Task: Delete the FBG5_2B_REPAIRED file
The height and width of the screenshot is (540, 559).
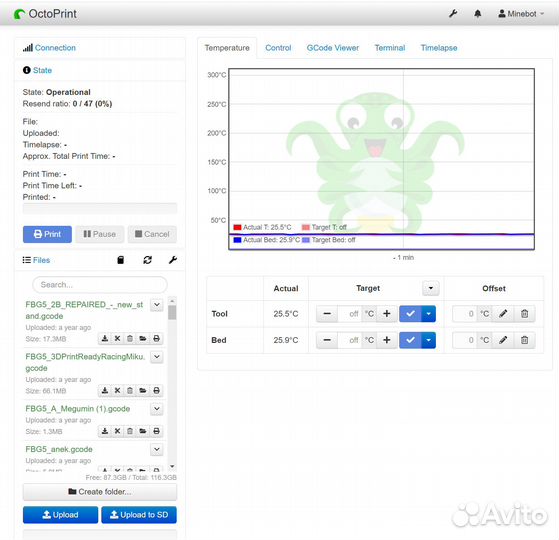Action: [x=130, y=339]
